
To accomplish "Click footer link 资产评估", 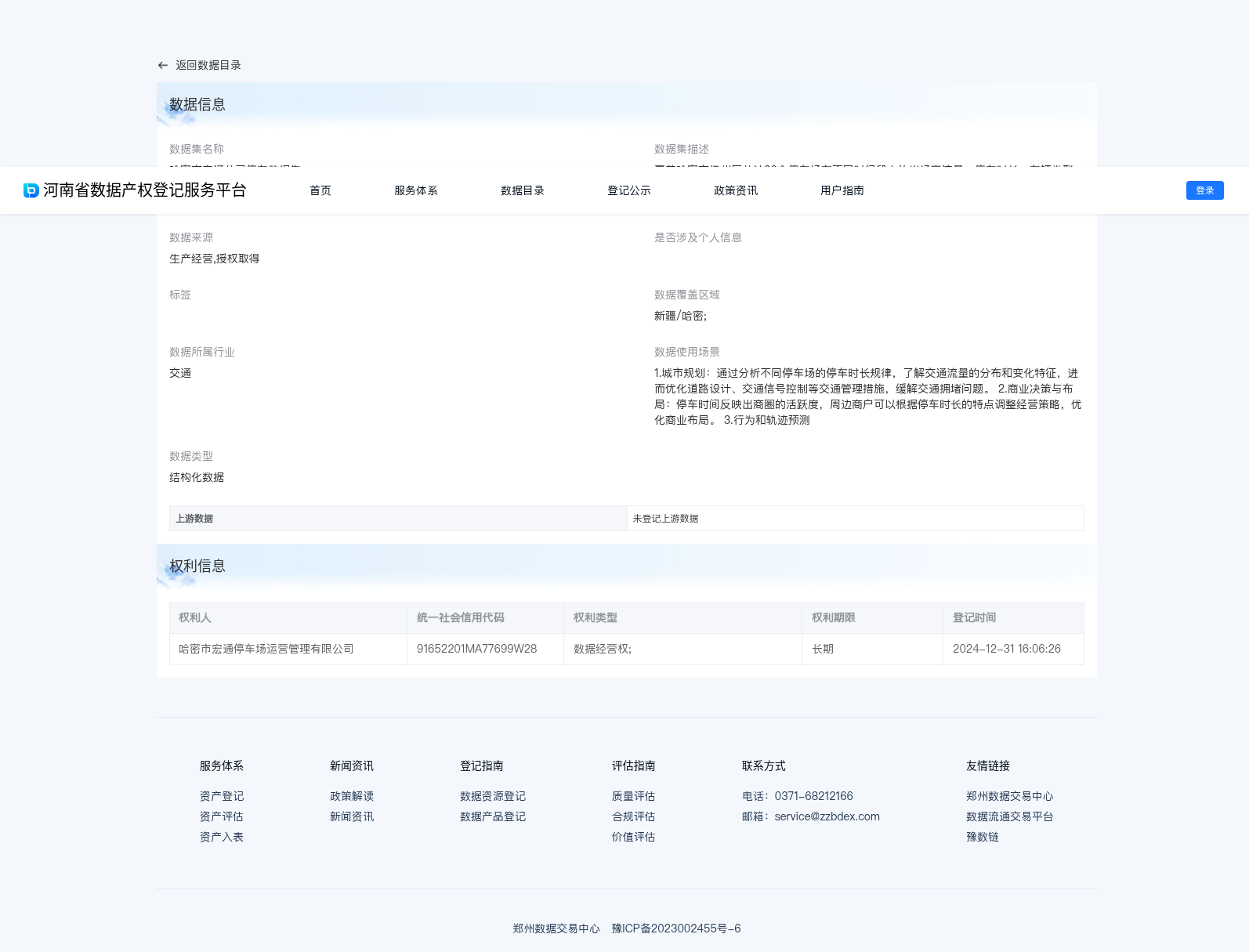I will (222, 816).
